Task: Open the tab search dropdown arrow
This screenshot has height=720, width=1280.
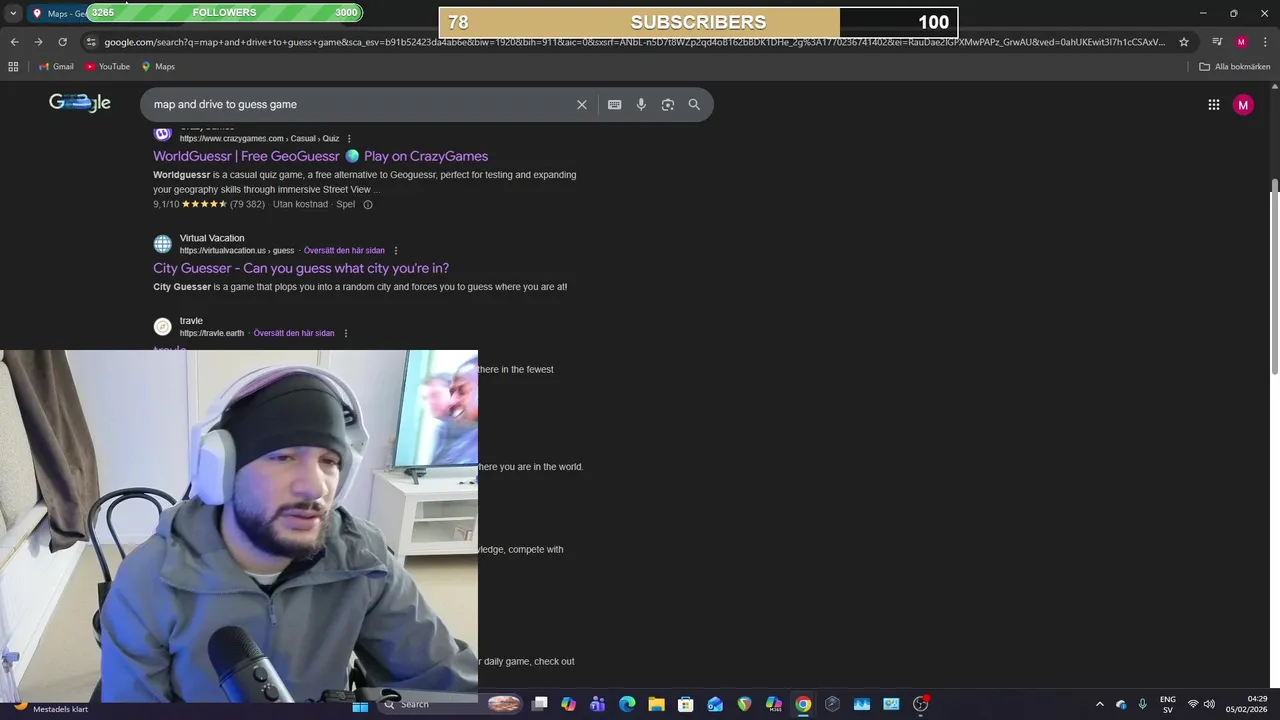Action: [13, 13]
